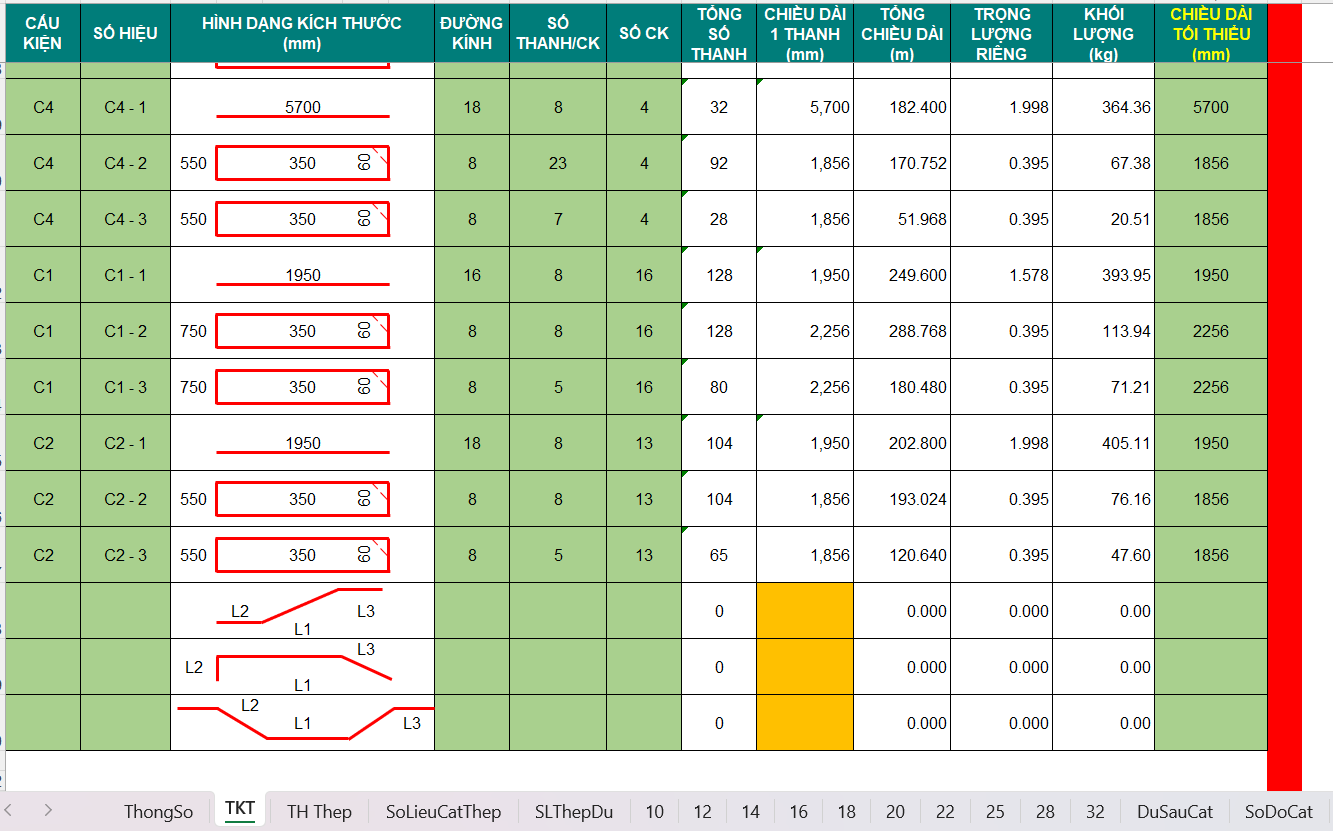Select CHIỀU DÀI 1 THANH header
The image size is (1333, 831).
pyautogui.click(x=805, y=33)
